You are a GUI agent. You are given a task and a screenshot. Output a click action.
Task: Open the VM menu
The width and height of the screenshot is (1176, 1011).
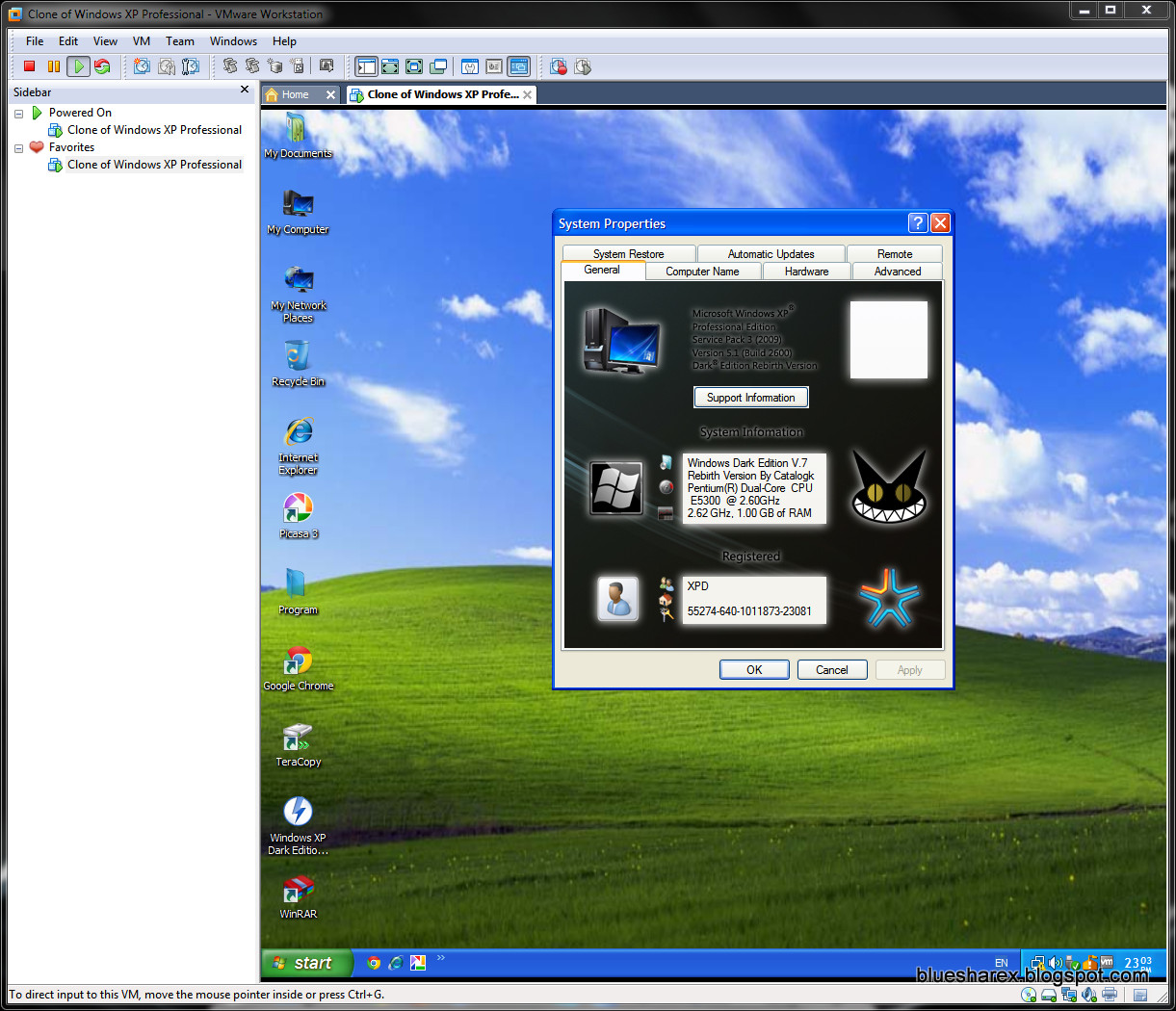pyautogui.click(x=142, y=41)
